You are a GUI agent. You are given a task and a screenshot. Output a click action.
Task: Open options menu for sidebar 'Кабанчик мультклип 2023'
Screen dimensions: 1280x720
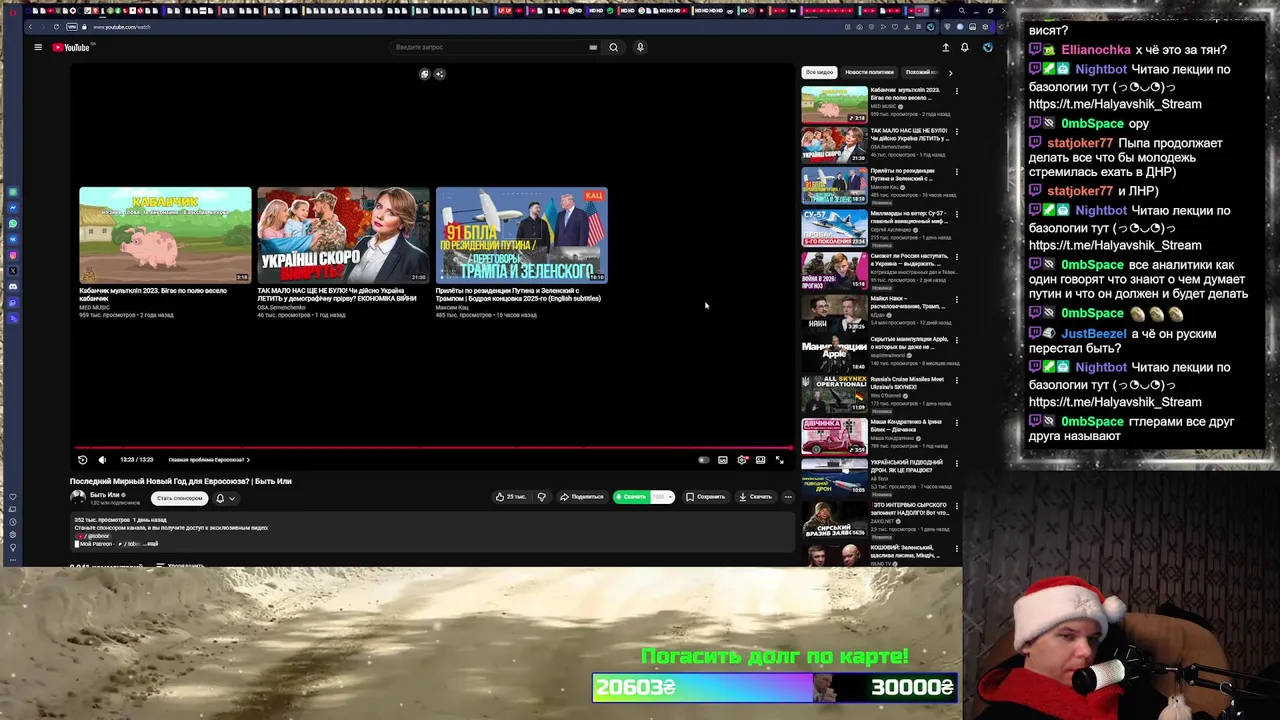pos(956,91)
